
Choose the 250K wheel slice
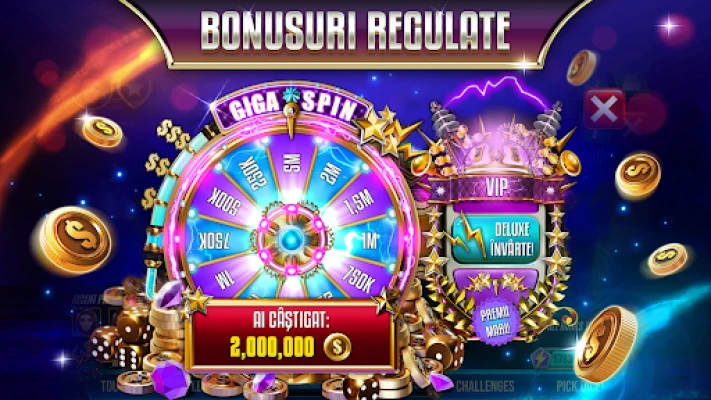pyautogui.click(x=253, y=173)
